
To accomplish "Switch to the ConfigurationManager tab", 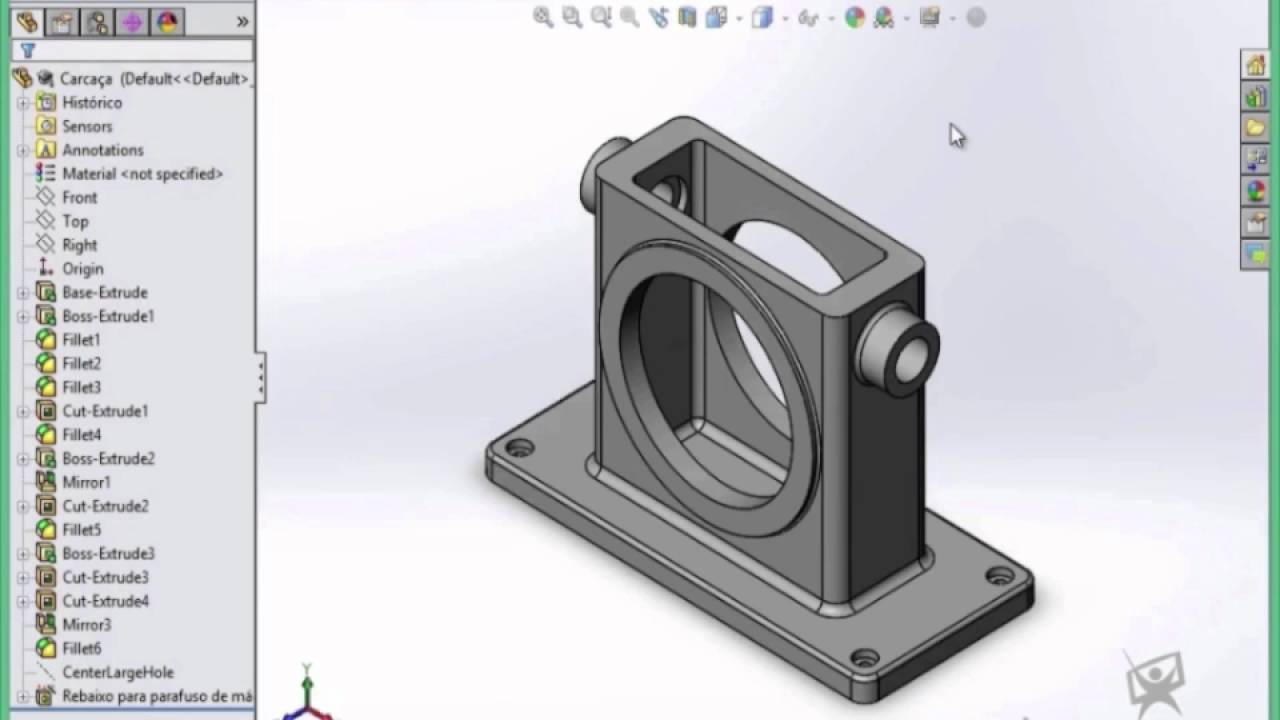I will tap(97, 21).
